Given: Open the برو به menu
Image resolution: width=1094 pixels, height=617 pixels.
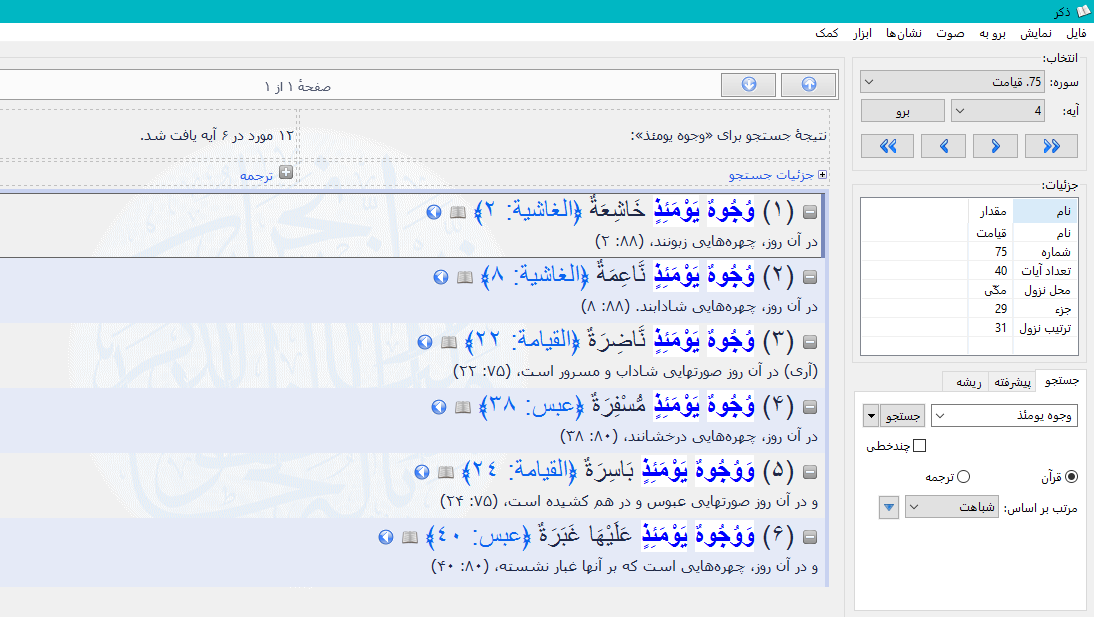Looking at the screenshot, I should (x=992, y=33).
